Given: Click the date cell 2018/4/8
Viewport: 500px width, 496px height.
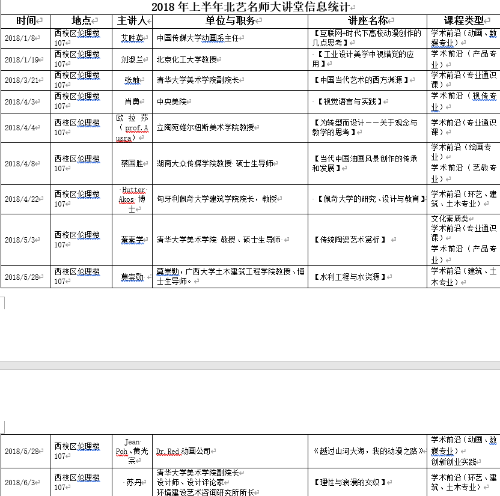Looking at the screenshot, I should (x=20, y=164).
